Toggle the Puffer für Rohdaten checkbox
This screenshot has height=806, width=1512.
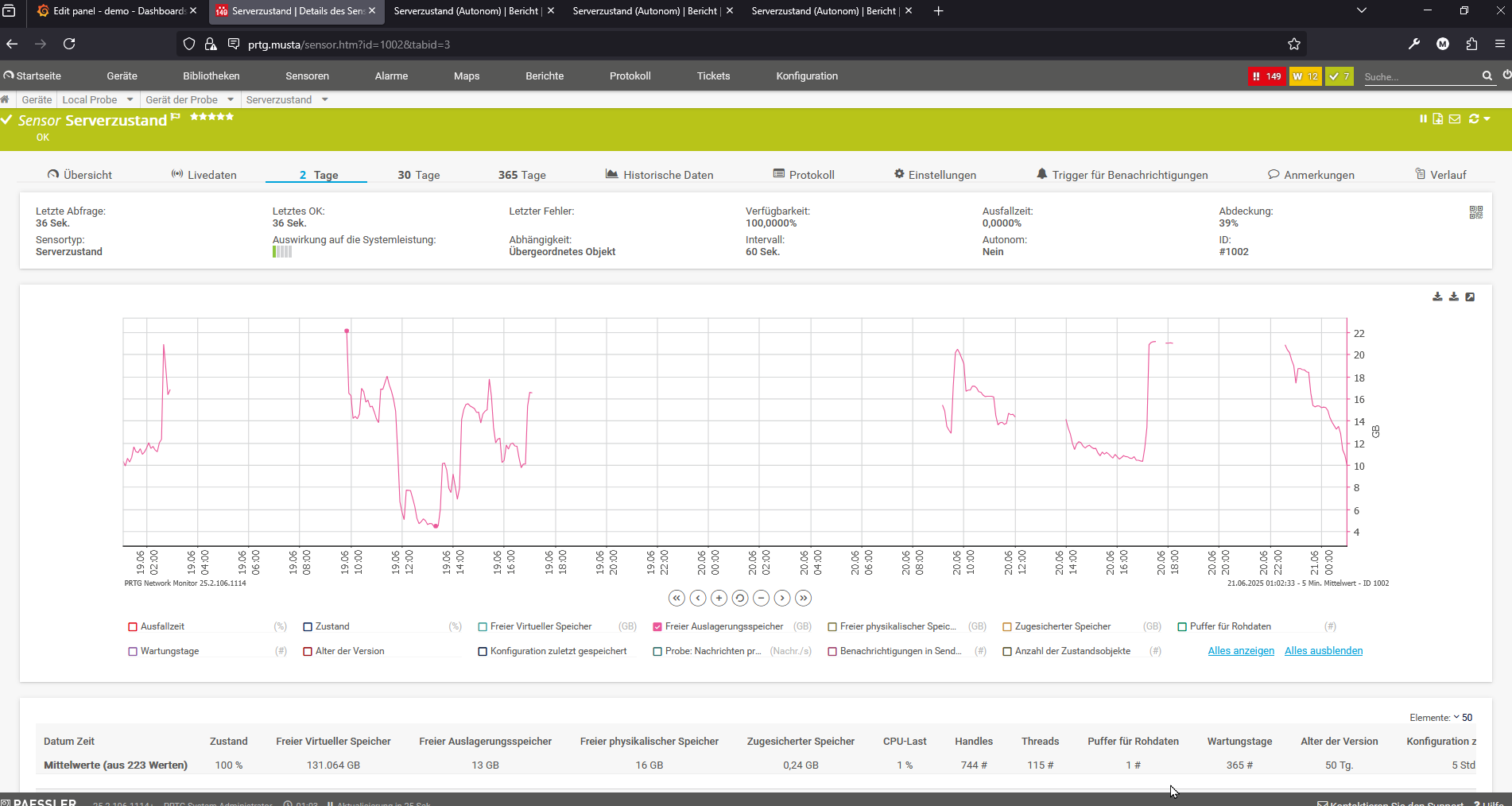point(1182,627)
